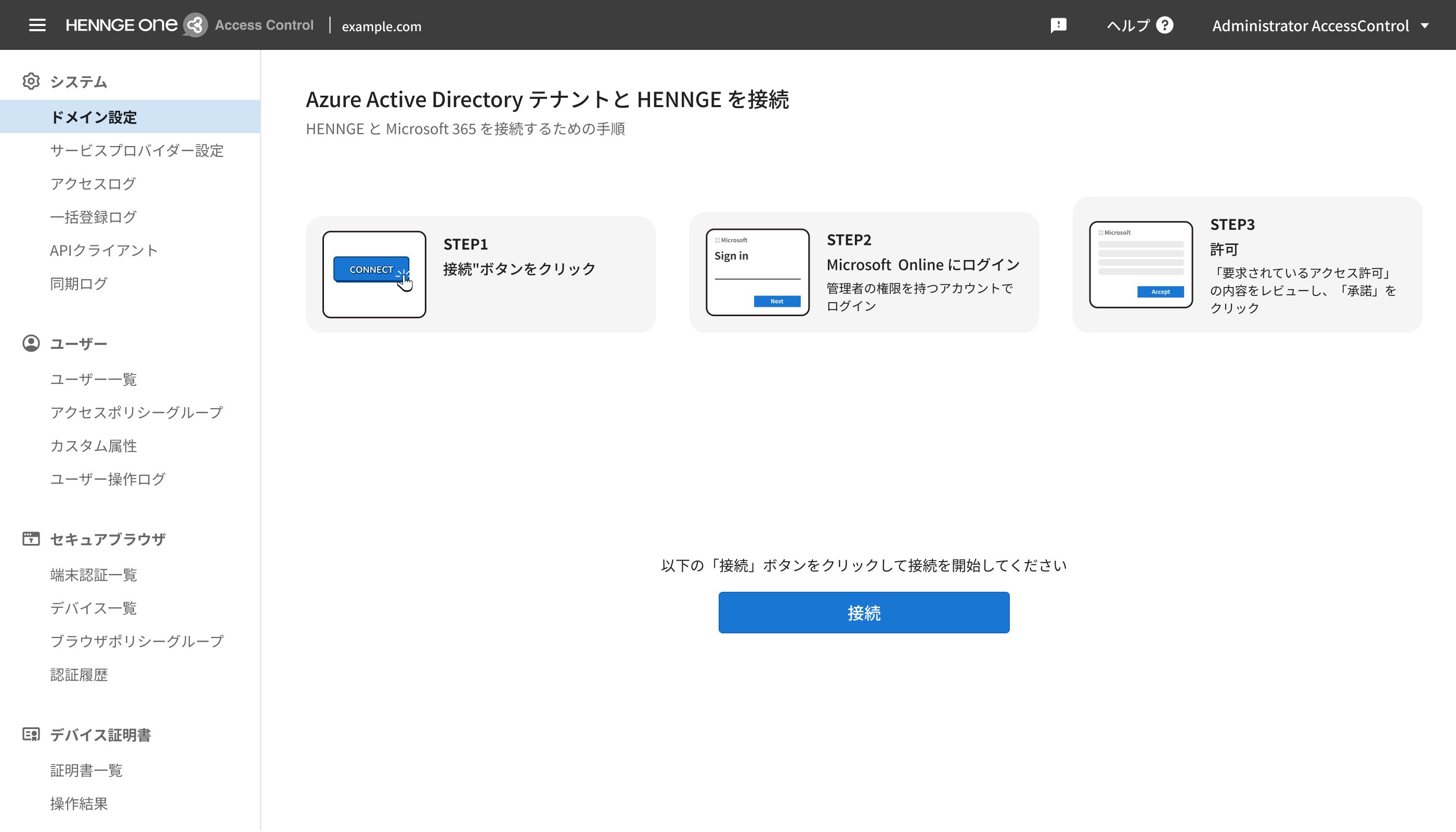Click the STEP2 Microsoft Online にログイン text

(923, 265)
